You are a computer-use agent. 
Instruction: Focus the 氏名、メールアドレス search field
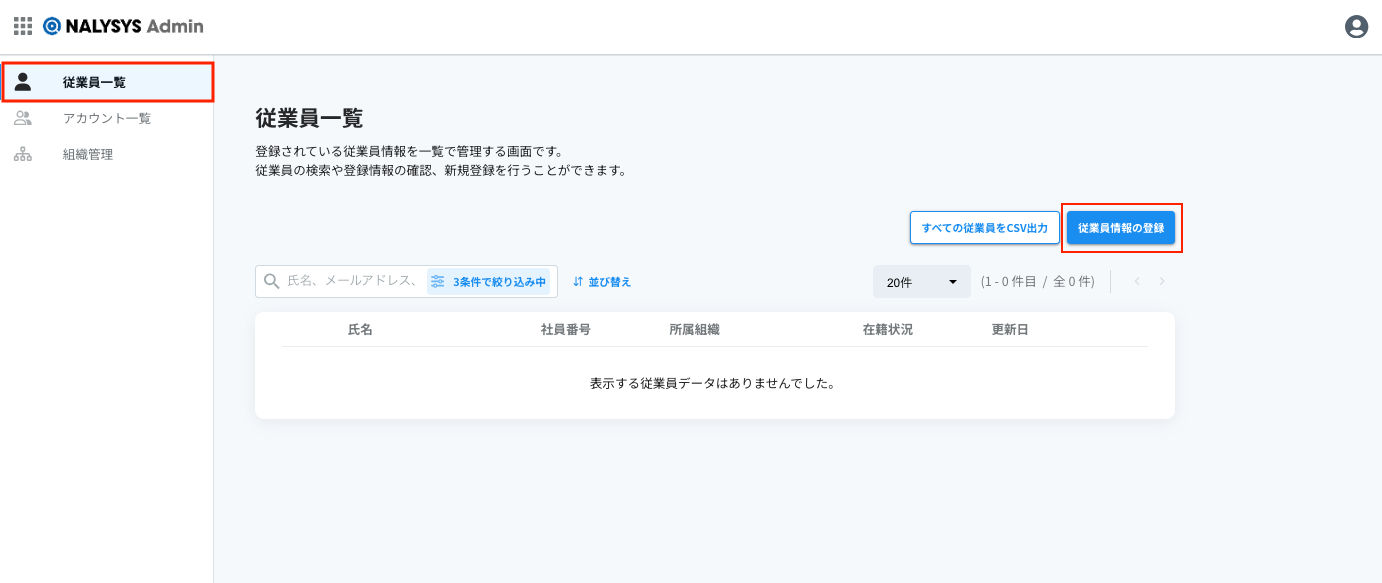pyautogui.click(x=352, y=282)
